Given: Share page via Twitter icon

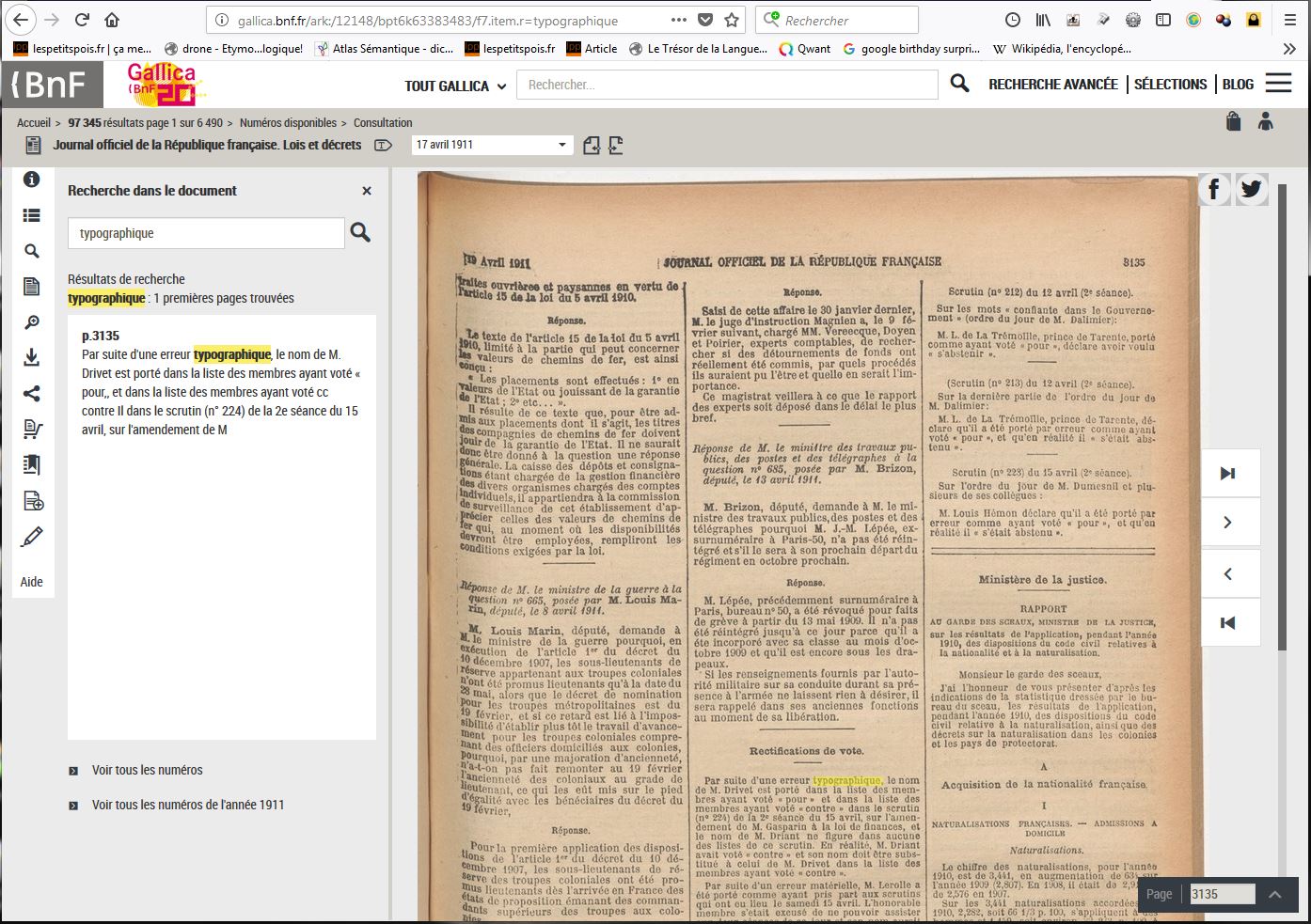Looking at the screenshot, I should [1251, 190].
